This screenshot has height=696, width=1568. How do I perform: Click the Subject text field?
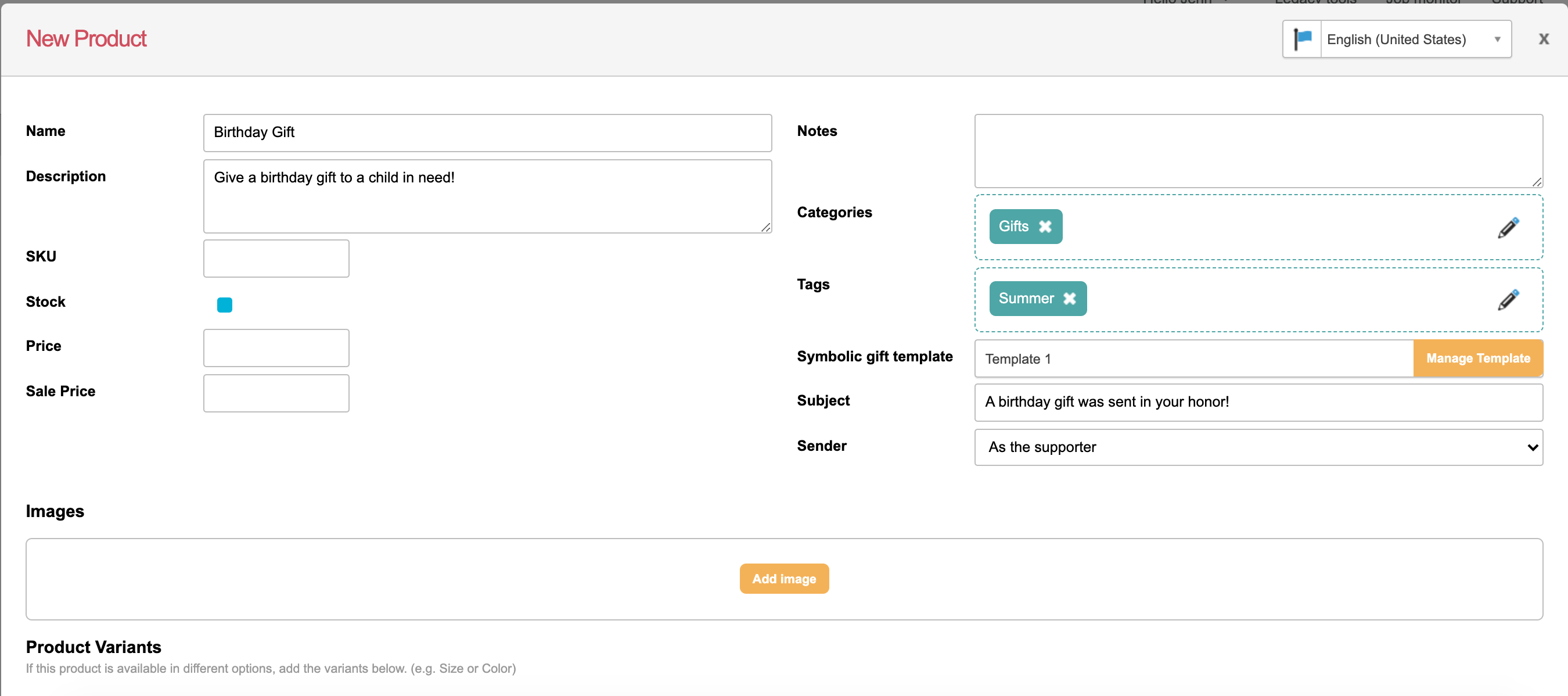click(1257, 402)
